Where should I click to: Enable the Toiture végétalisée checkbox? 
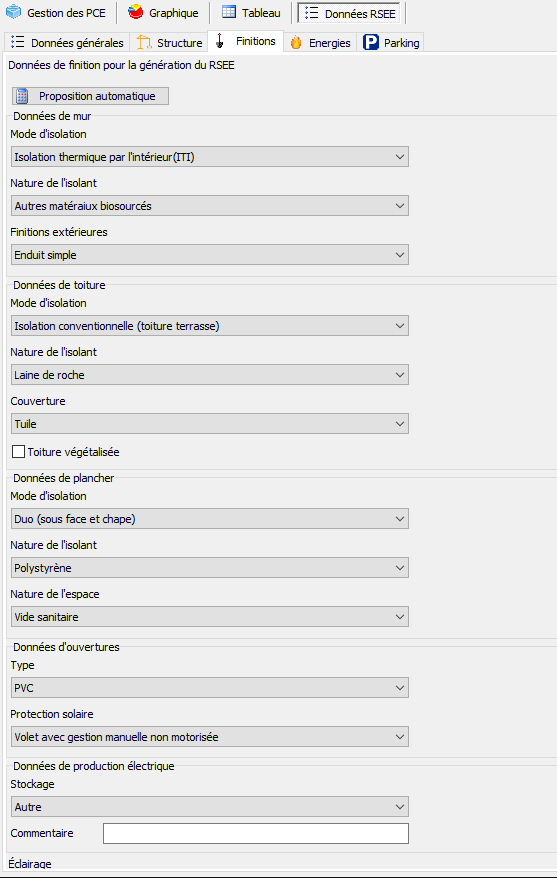(x=18, y=451)
